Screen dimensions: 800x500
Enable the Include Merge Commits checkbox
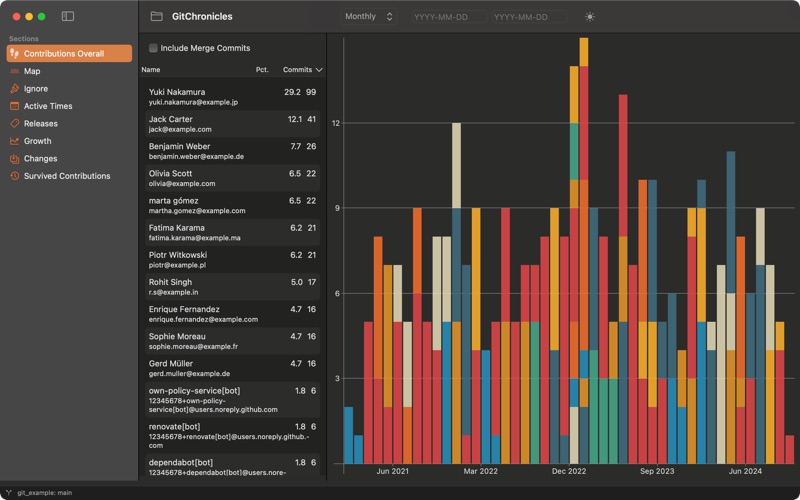[x=153, y=48]
